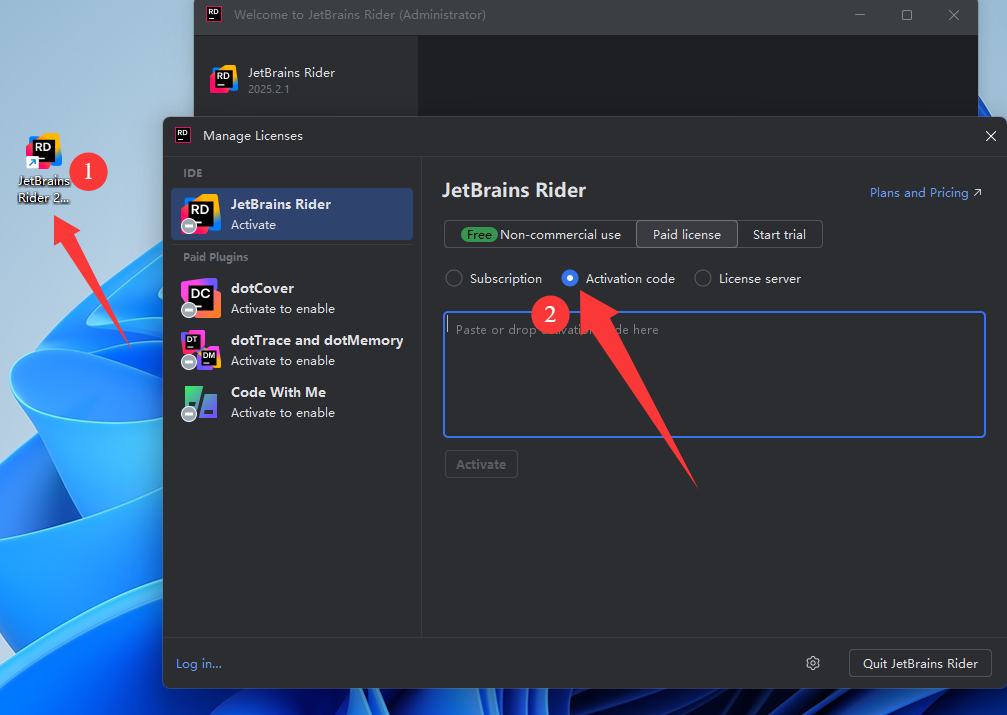Click the Code With Me plugin icon
This screenshot has width=1007, height=715.
point(200,402)
